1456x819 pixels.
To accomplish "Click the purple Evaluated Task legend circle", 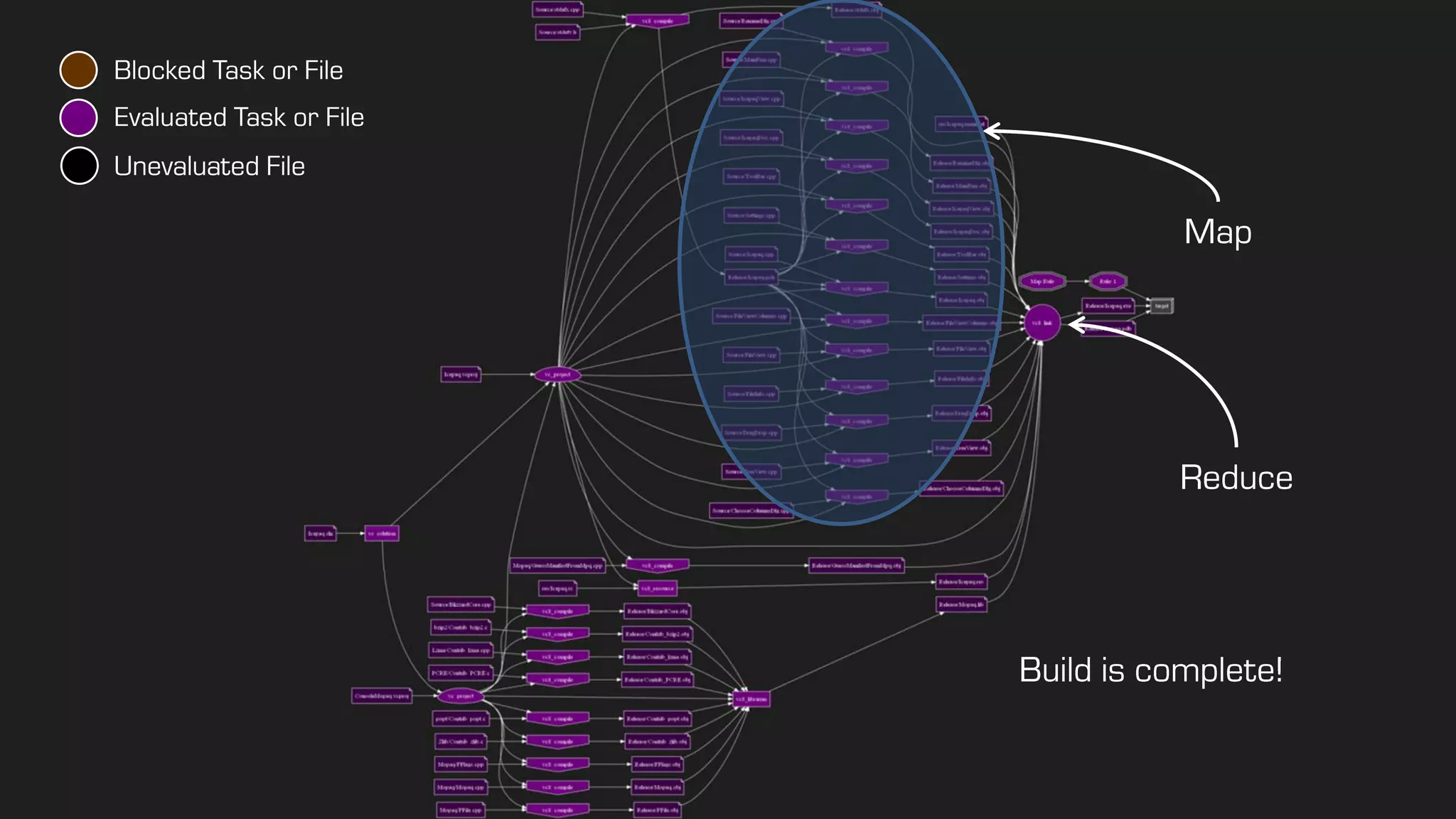I will [x=78, y=117].
